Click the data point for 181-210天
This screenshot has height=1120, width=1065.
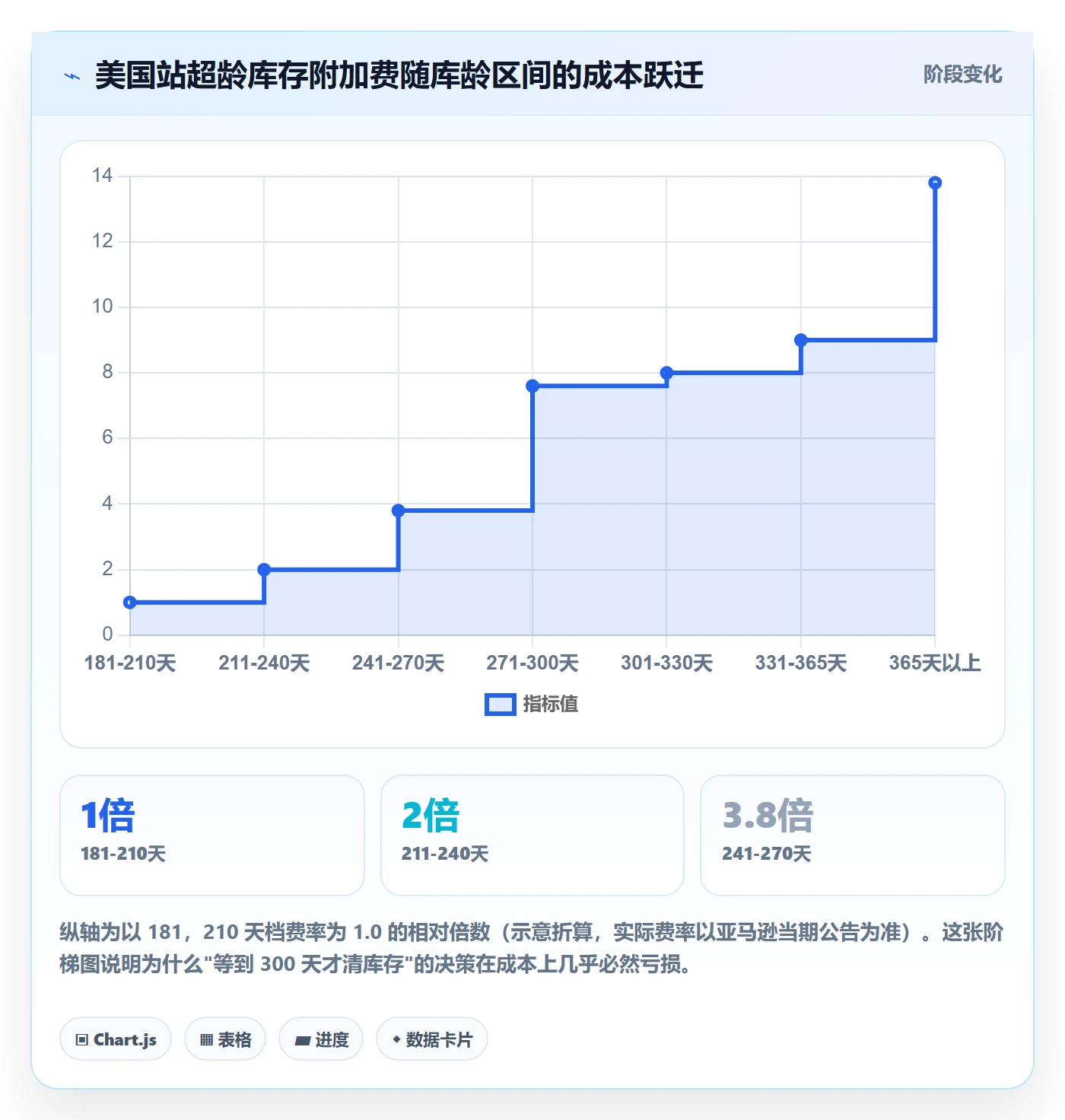[130, 603]
